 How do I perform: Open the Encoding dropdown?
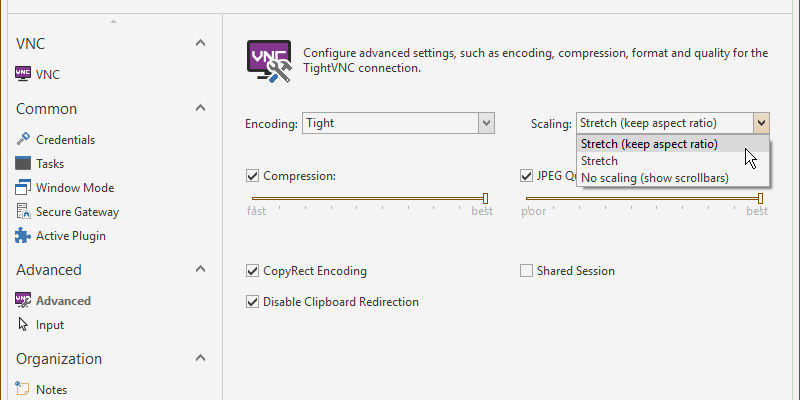(486, 123)
